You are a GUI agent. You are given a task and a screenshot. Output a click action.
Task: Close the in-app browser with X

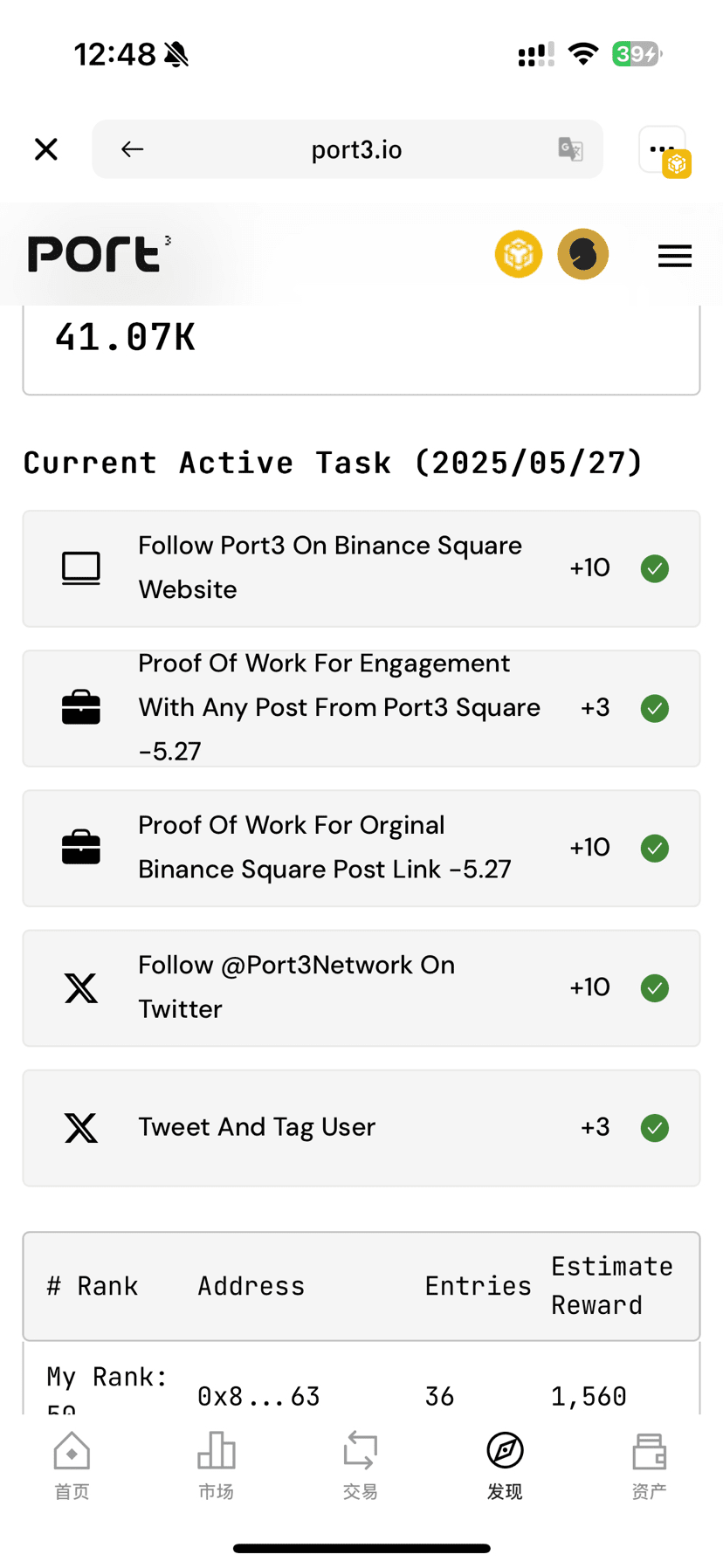coord(46,149)
